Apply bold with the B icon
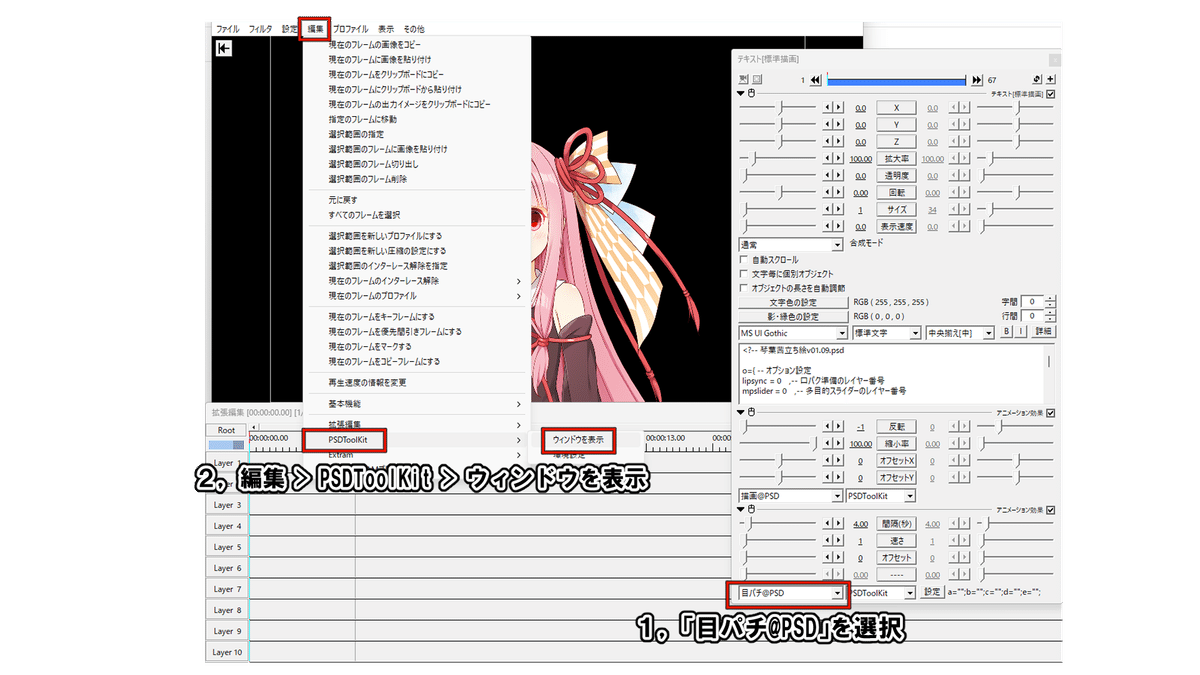The width and height of the screenshot is (1200, 675). pyautogui.click(x=1009, y=332)
